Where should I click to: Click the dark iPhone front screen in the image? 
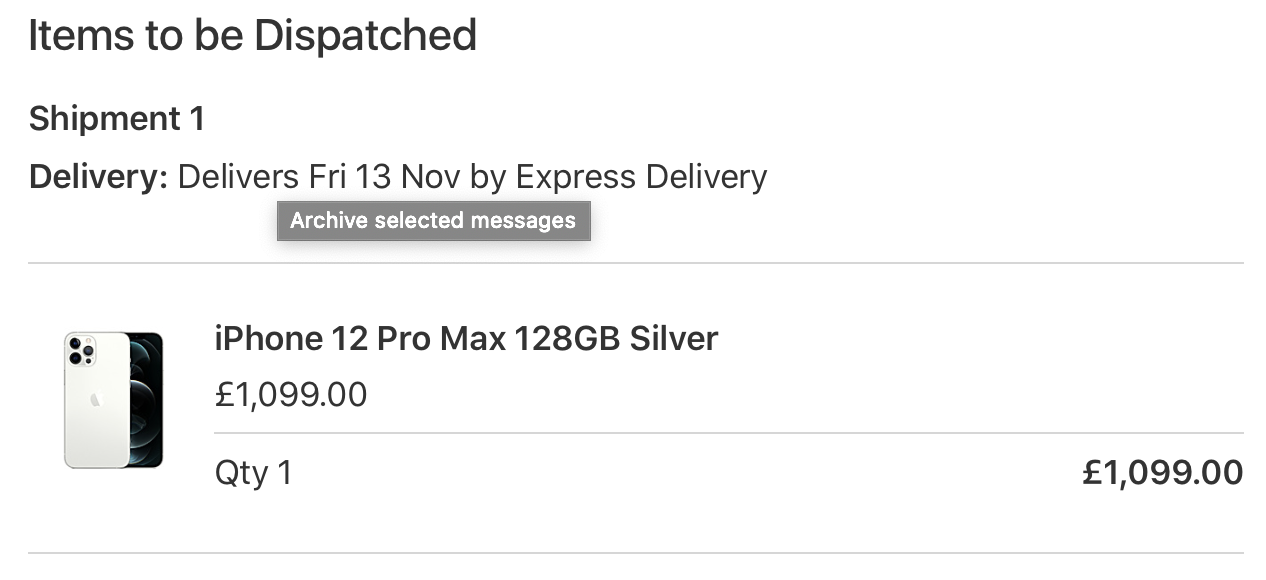146,400
